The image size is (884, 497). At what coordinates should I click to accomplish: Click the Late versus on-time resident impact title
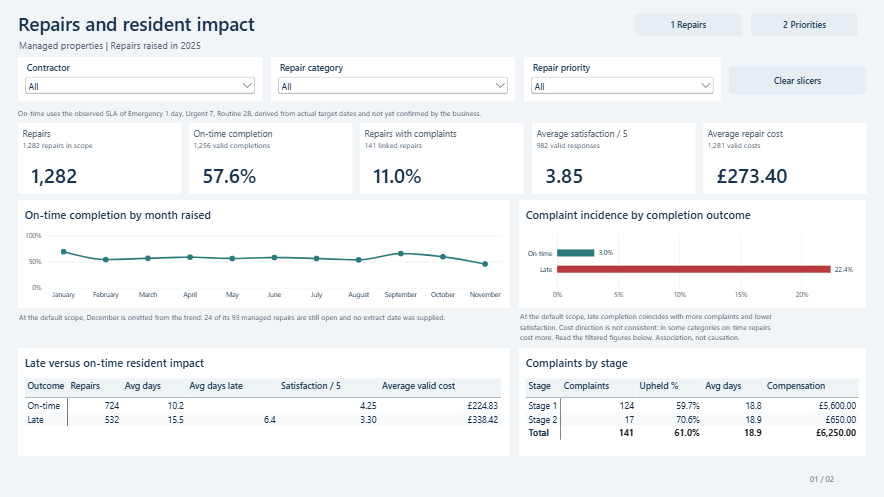coord(114,363)
